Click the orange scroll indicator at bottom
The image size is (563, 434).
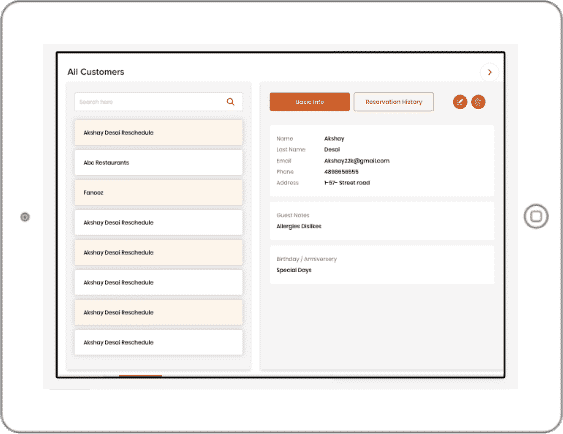pos(140,376)
